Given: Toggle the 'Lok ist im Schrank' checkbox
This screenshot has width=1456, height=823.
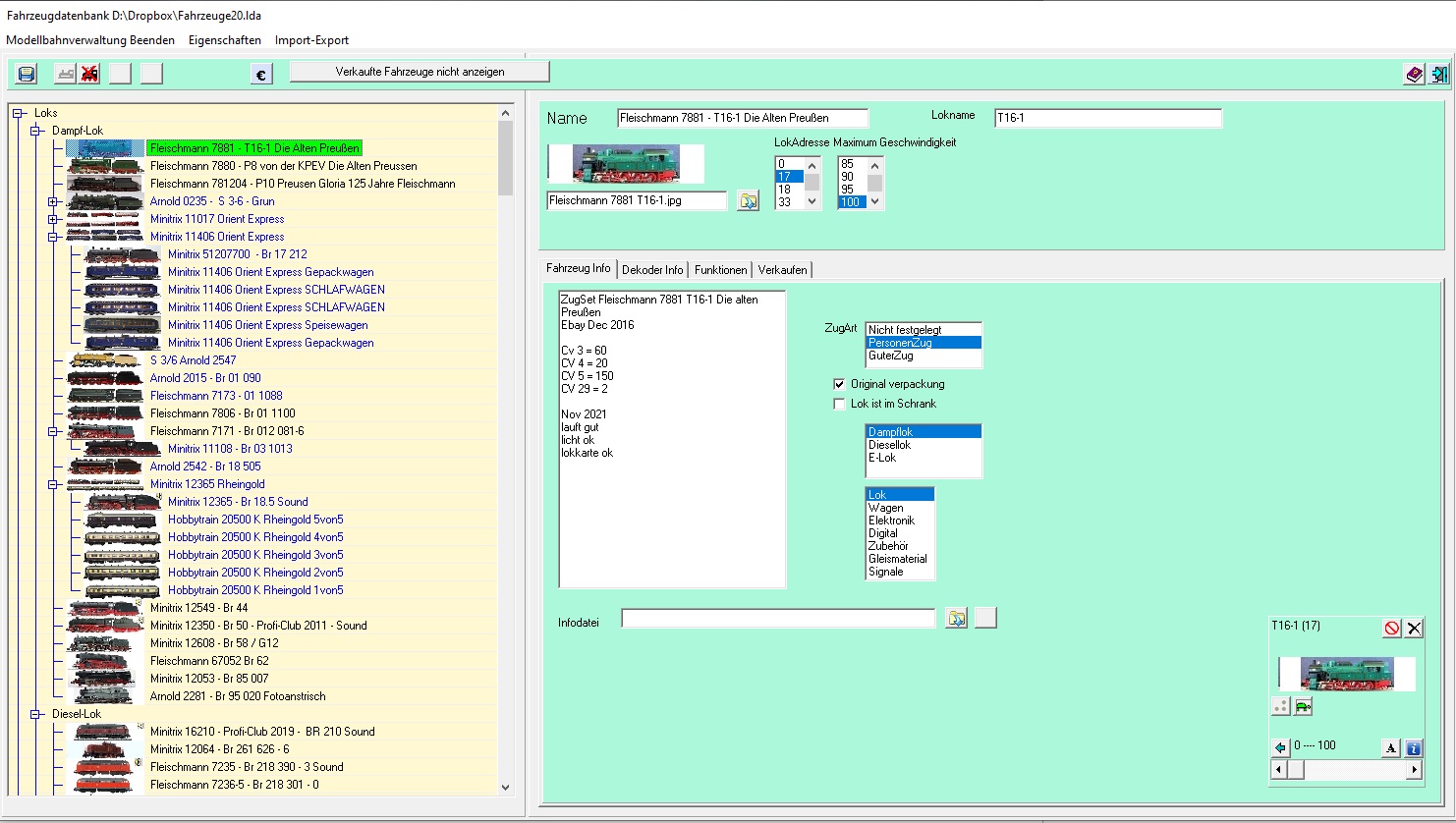Looking at the screenshot, I should [x=839, y=404].
